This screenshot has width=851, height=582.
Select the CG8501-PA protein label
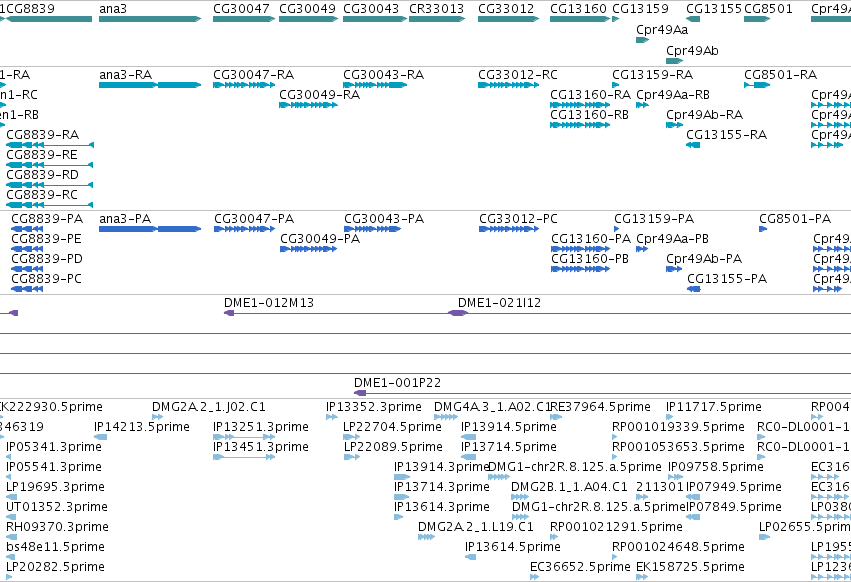[x=795, y=219]
